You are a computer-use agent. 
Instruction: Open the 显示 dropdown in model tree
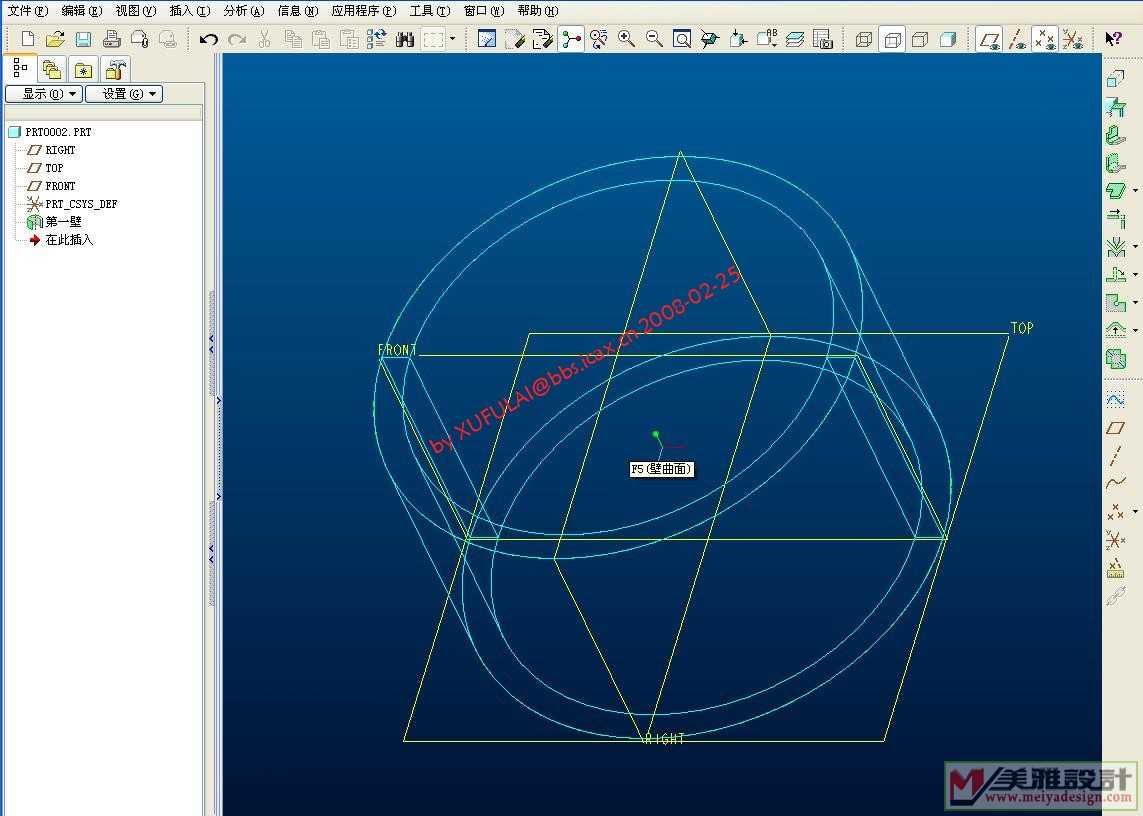click(x=43, y=94)
